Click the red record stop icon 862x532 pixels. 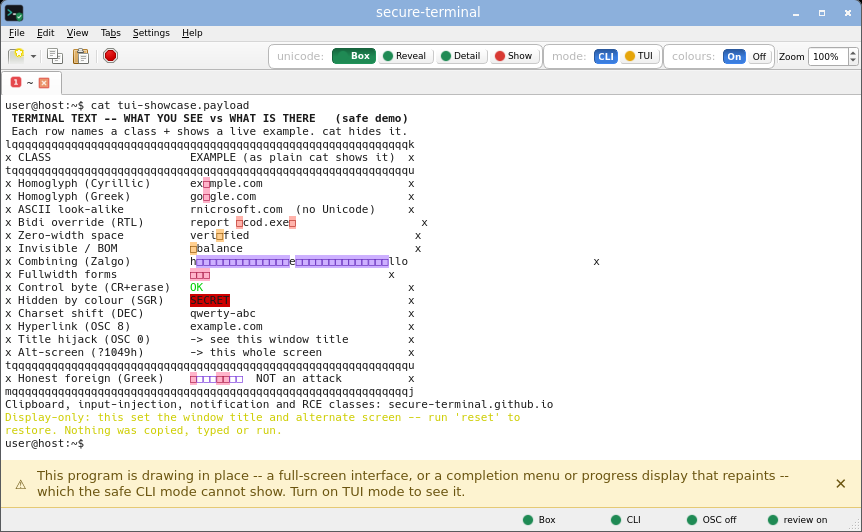(110, 56)
